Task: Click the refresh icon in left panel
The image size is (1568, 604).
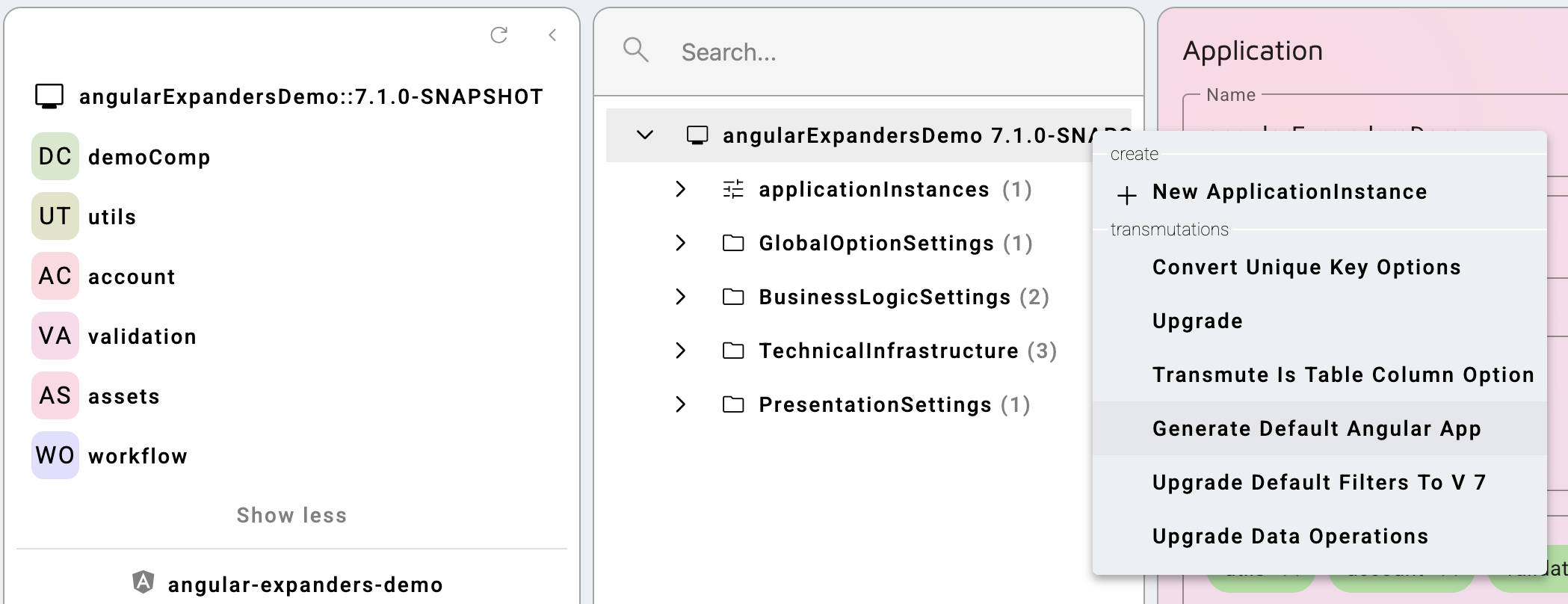Action: tap(499, 34)
